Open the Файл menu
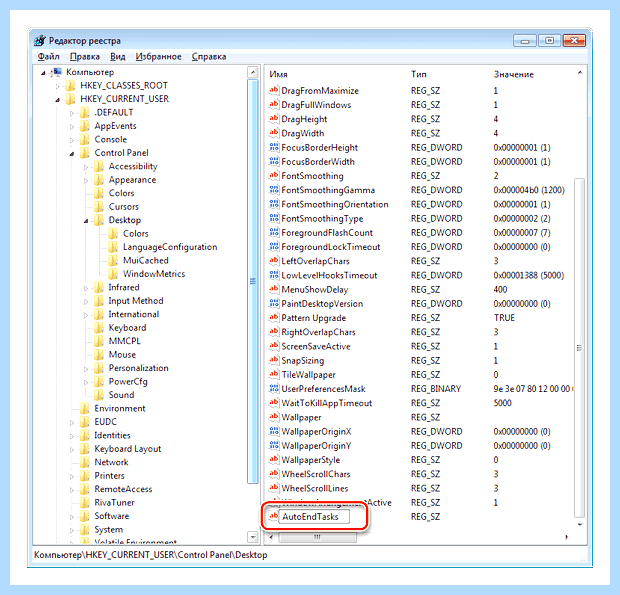The height and width of the screenshot is (595, 620). 48,57
